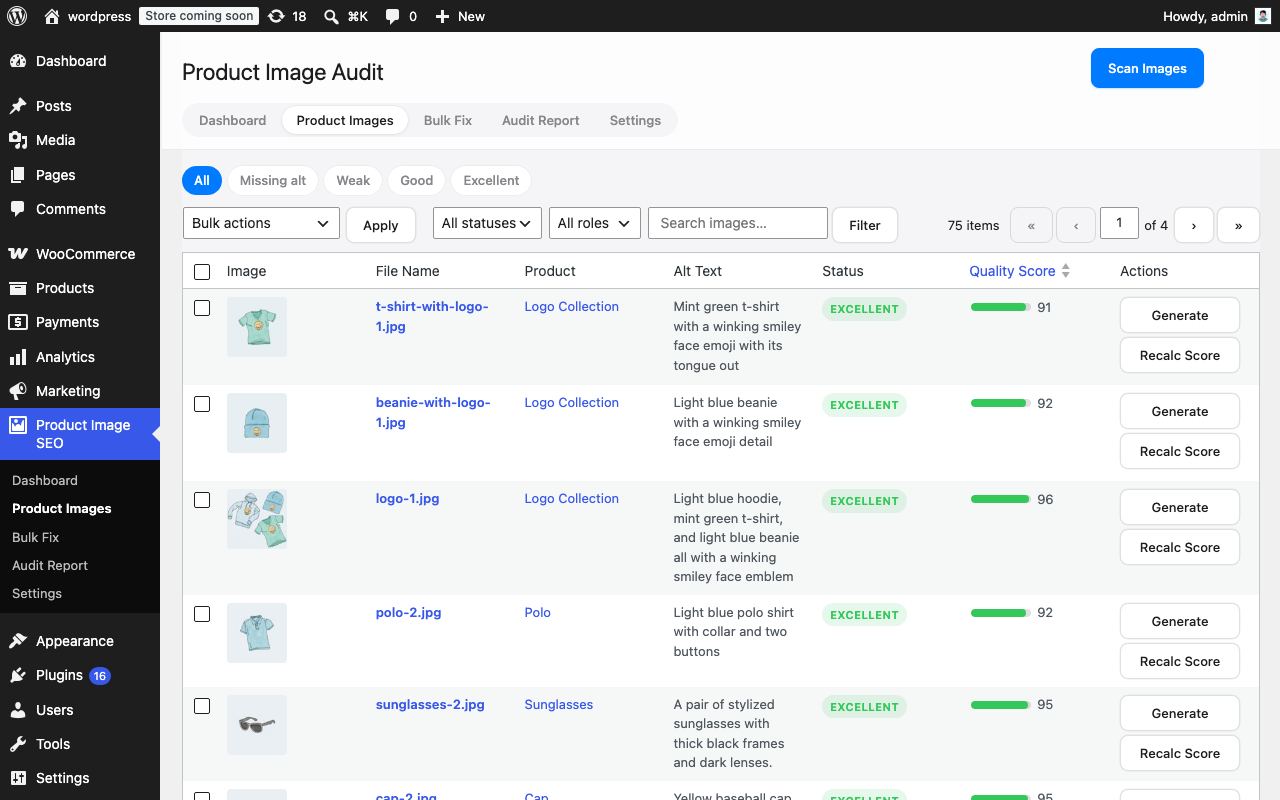Open the Products archive icon

point(18,288)
